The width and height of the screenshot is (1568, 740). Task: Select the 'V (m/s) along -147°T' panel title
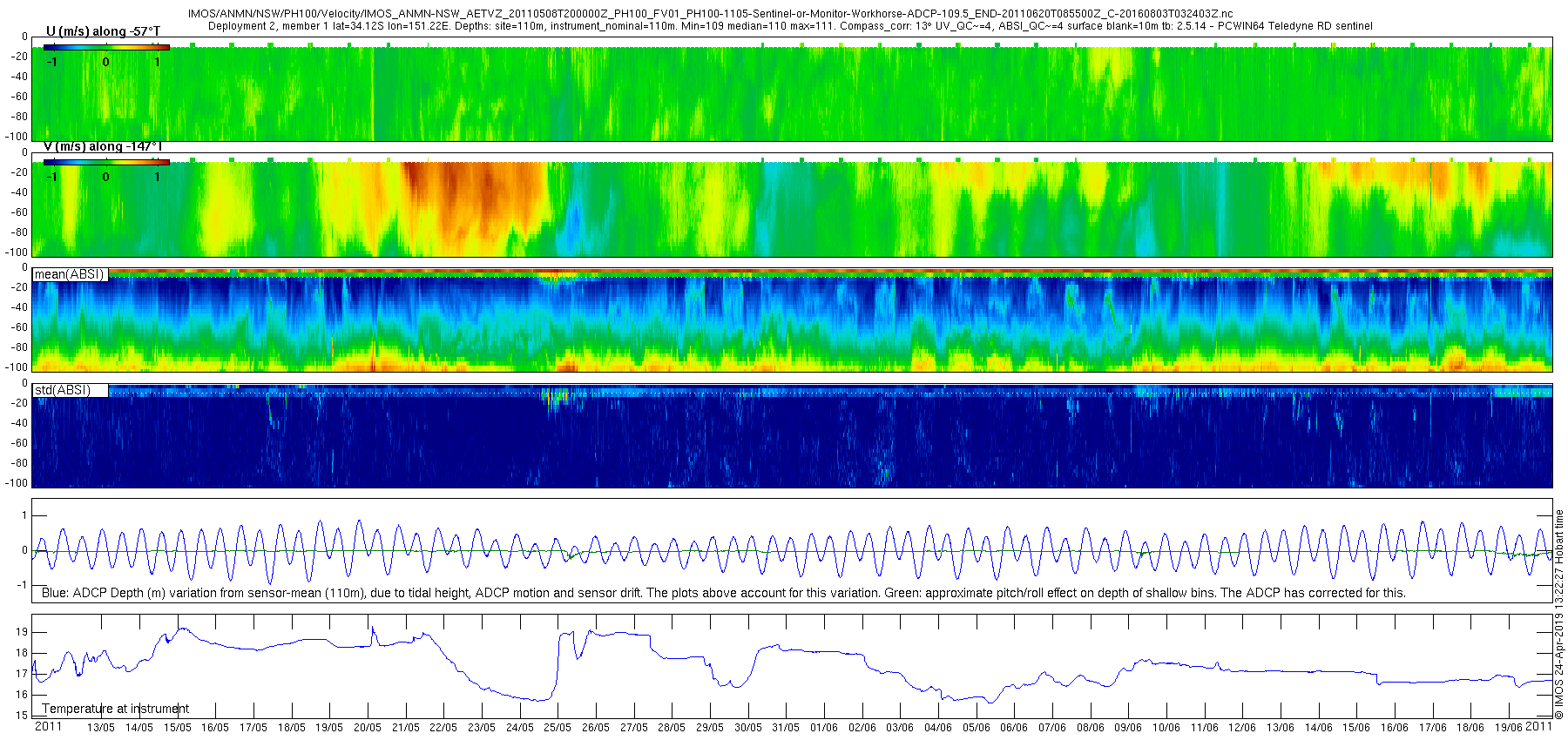[x=103, y=146]
